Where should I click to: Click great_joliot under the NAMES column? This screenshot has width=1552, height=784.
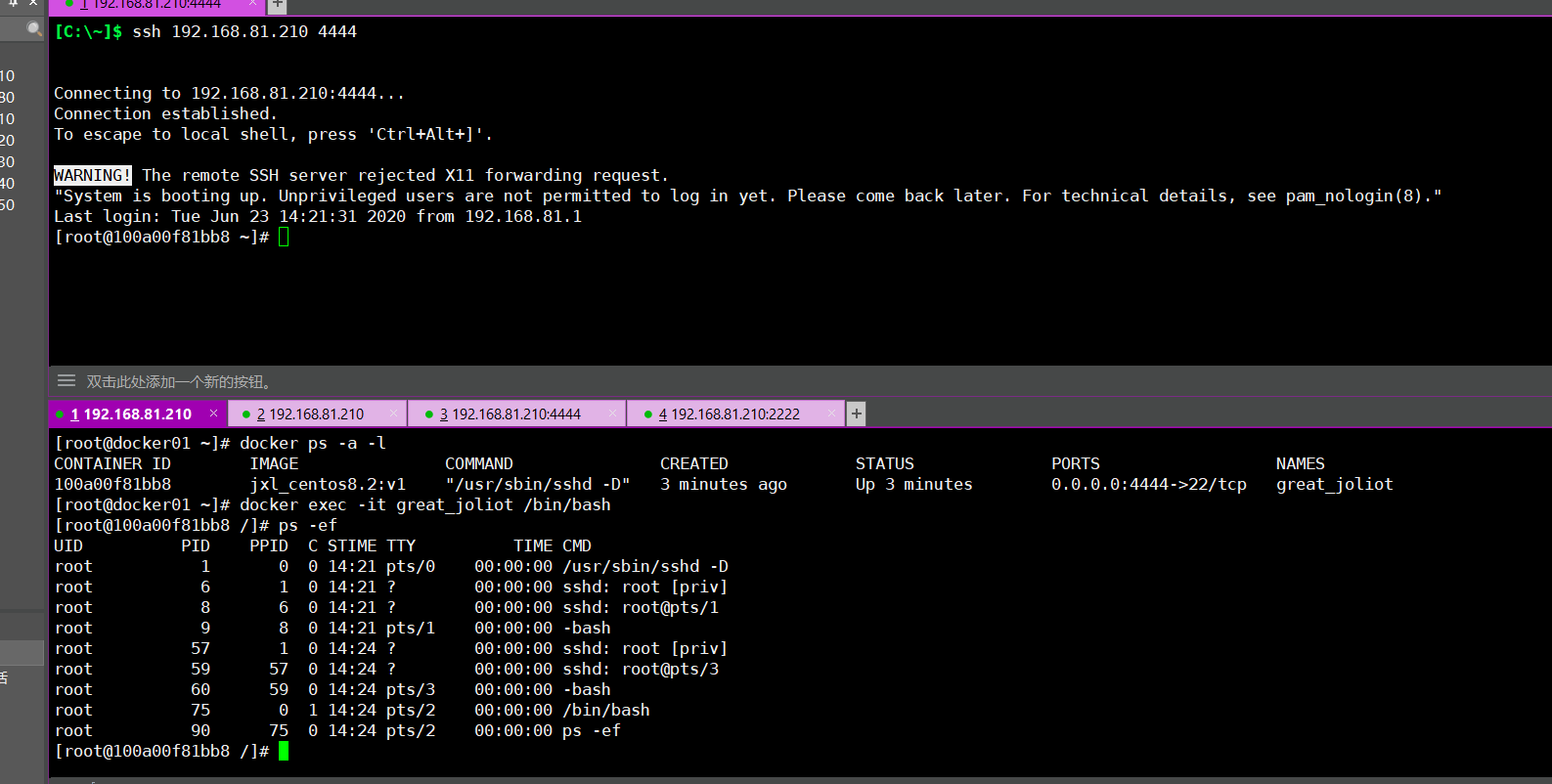coord(1335,484)
